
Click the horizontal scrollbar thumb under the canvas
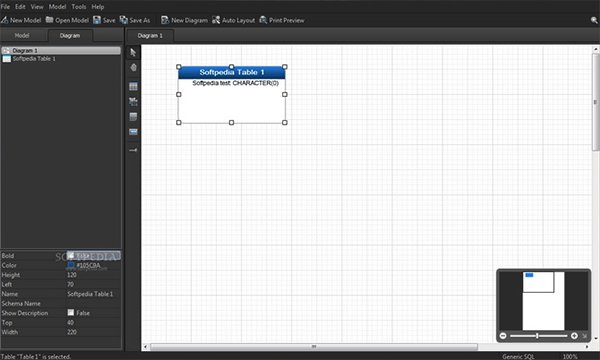pos(314,347)
